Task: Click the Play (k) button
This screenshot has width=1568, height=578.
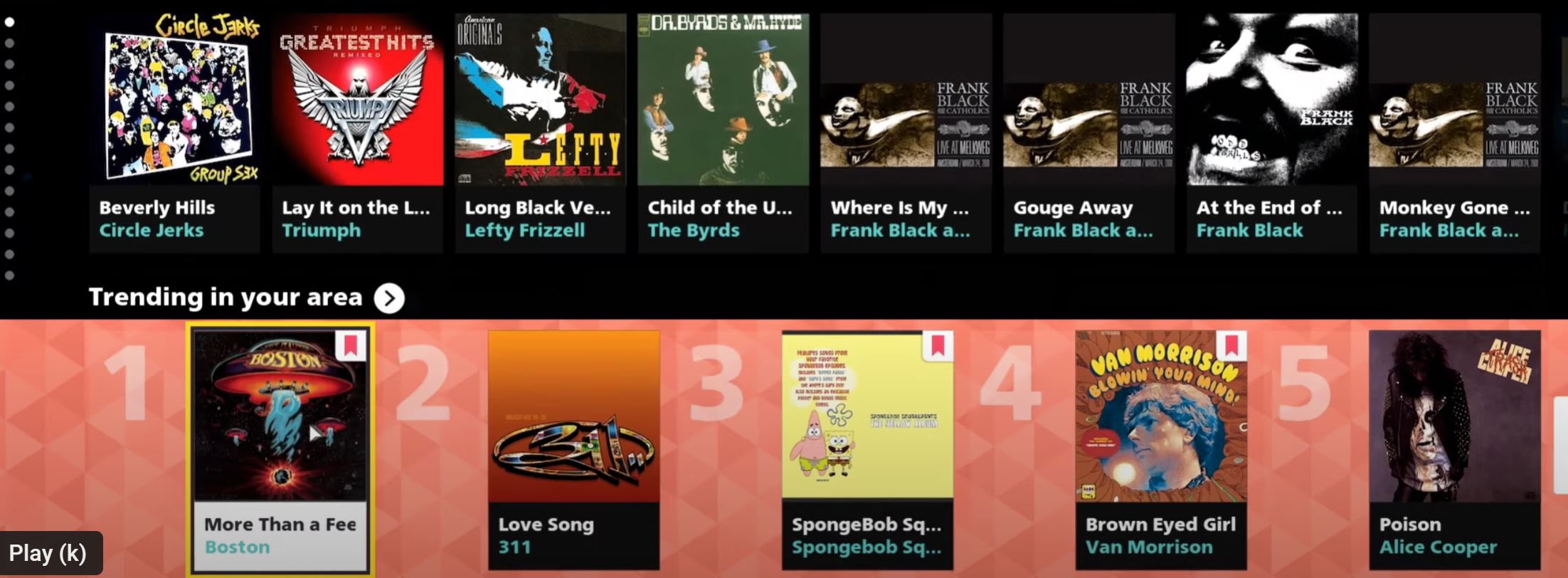Action: (x=51, y=553)
